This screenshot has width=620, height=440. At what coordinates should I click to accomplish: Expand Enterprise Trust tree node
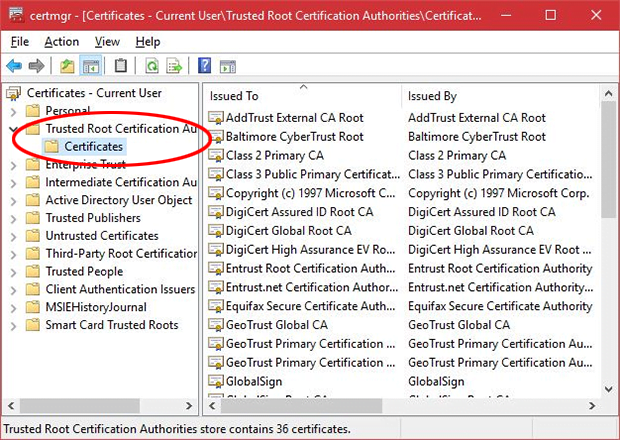pos(13,165)
